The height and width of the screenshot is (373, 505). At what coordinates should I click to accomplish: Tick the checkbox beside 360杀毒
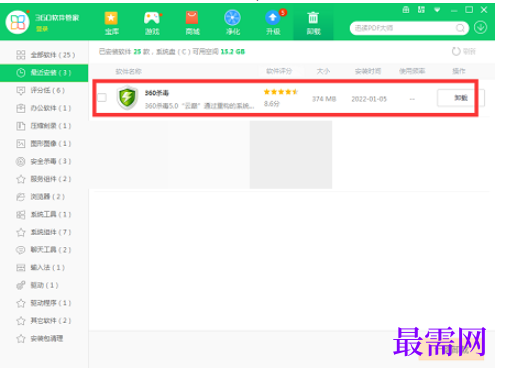[x=102, y=98]
